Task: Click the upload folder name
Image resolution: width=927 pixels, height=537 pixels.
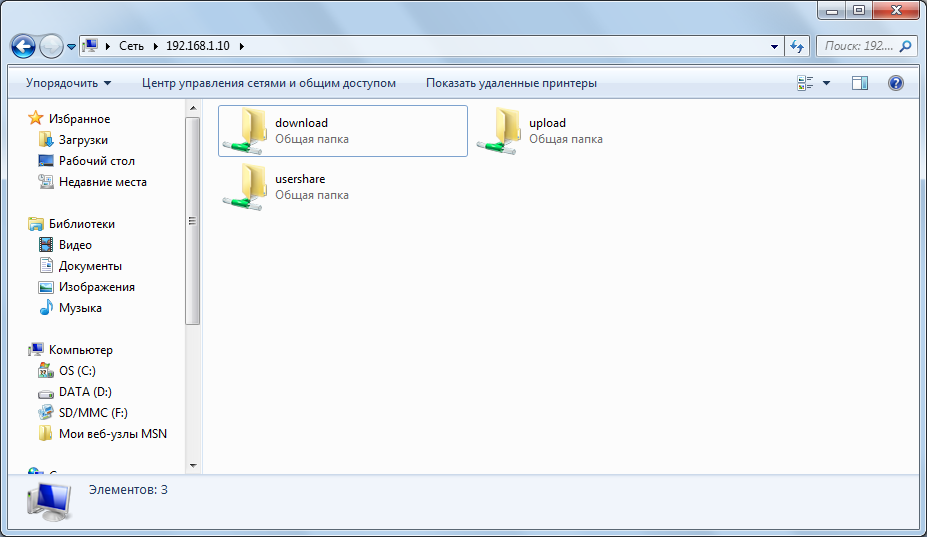Action: tap(547, 123)
